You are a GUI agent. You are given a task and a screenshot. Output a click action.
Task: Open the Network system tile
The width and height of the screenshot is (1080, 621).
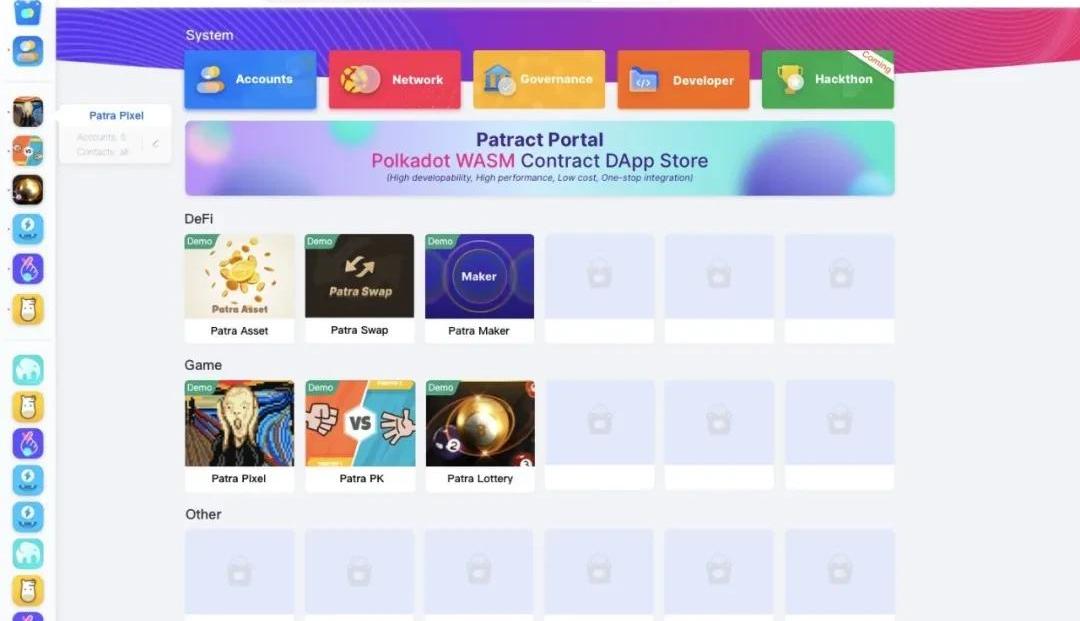click(395, 79)
